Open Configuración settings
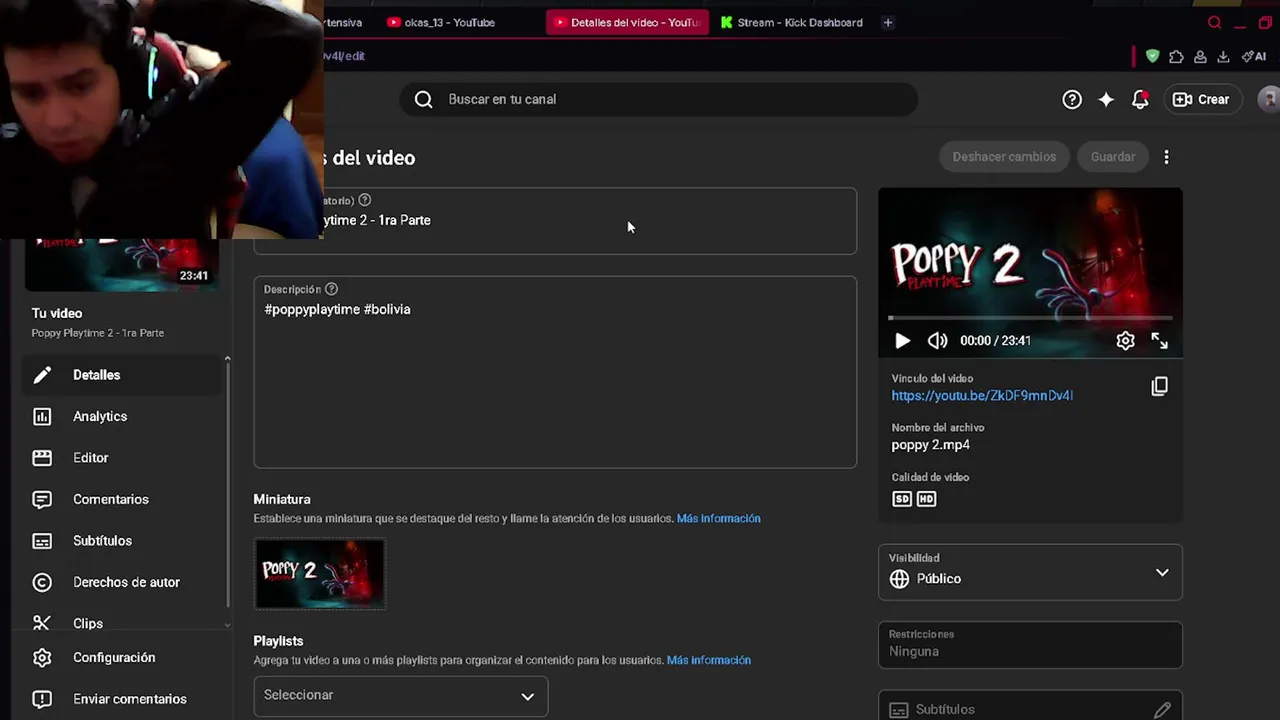 120,658
